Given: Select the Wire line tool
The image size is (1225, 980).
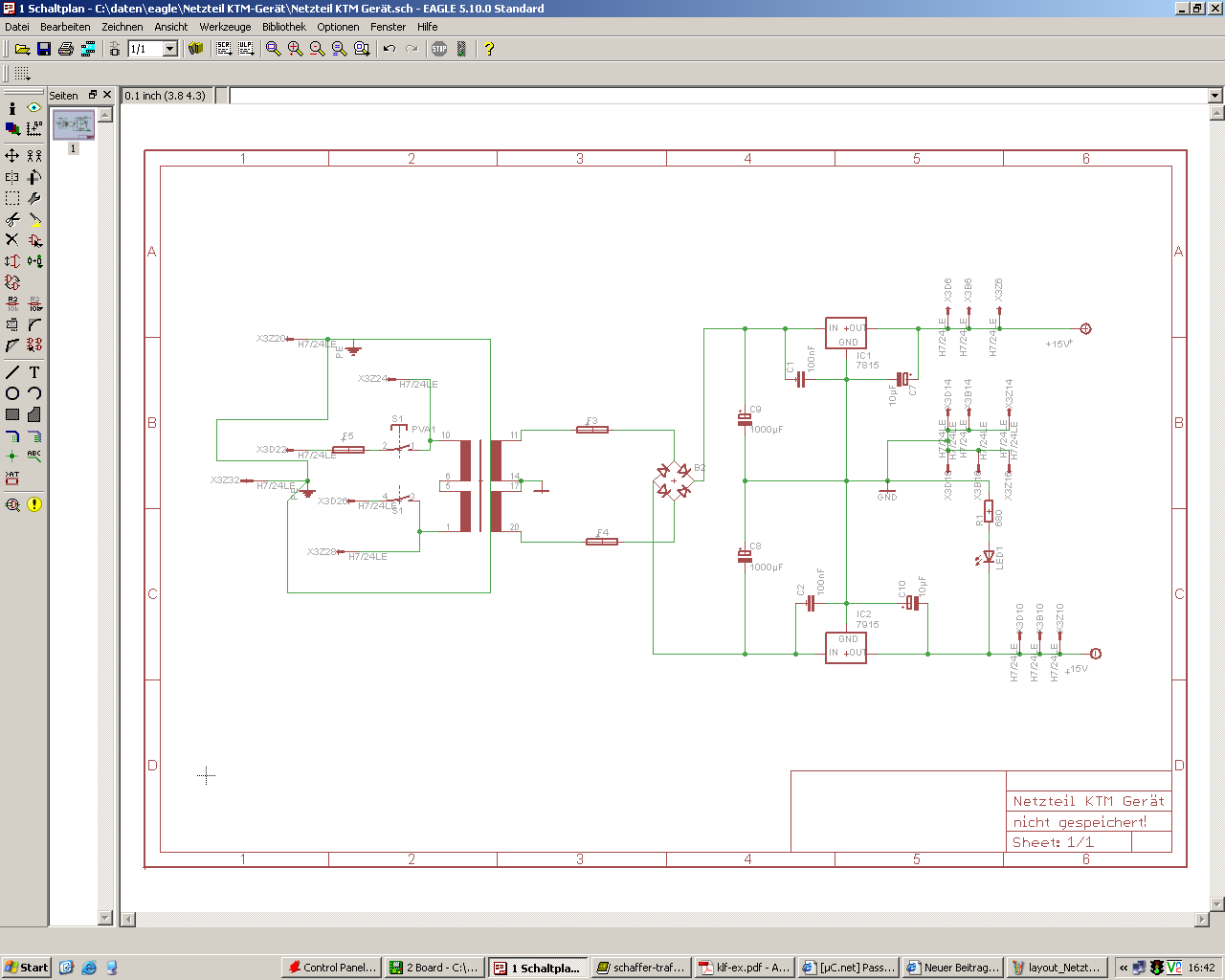Looking at the screenshot, I should 12,372.
